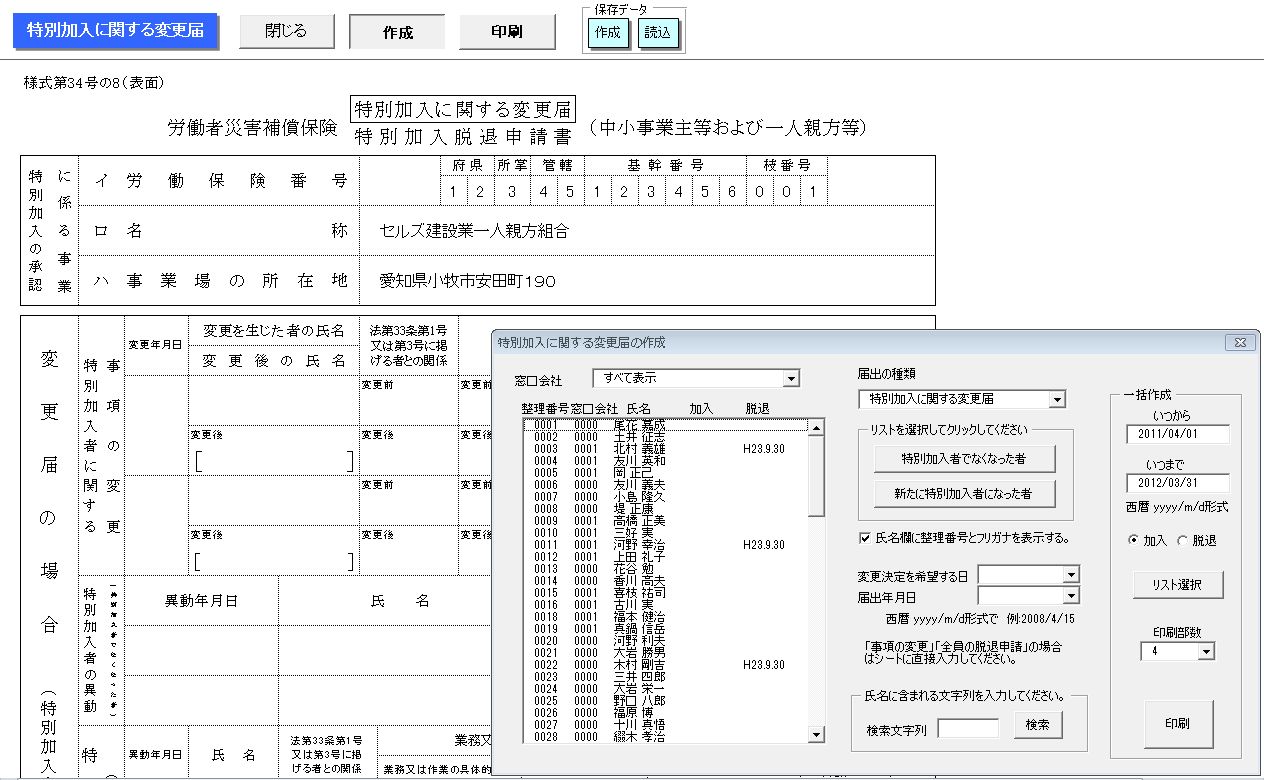Click the 作成 button under 保存データ

click(608, 32)
